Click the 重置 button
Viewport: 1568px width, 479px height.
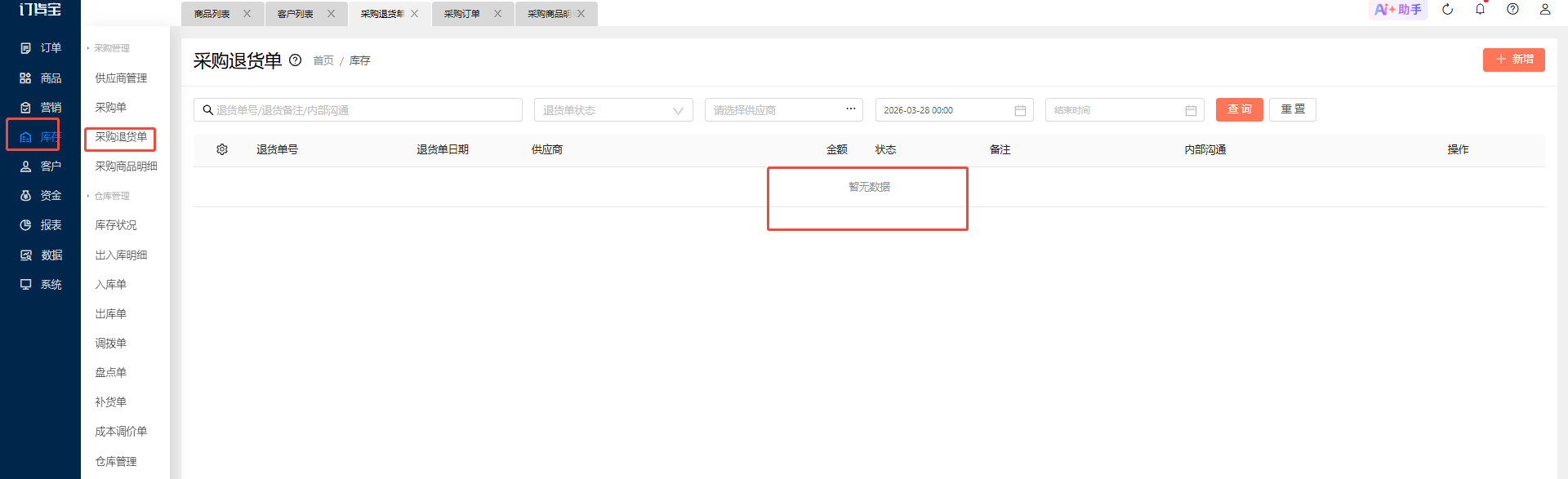pos(1293,109)
